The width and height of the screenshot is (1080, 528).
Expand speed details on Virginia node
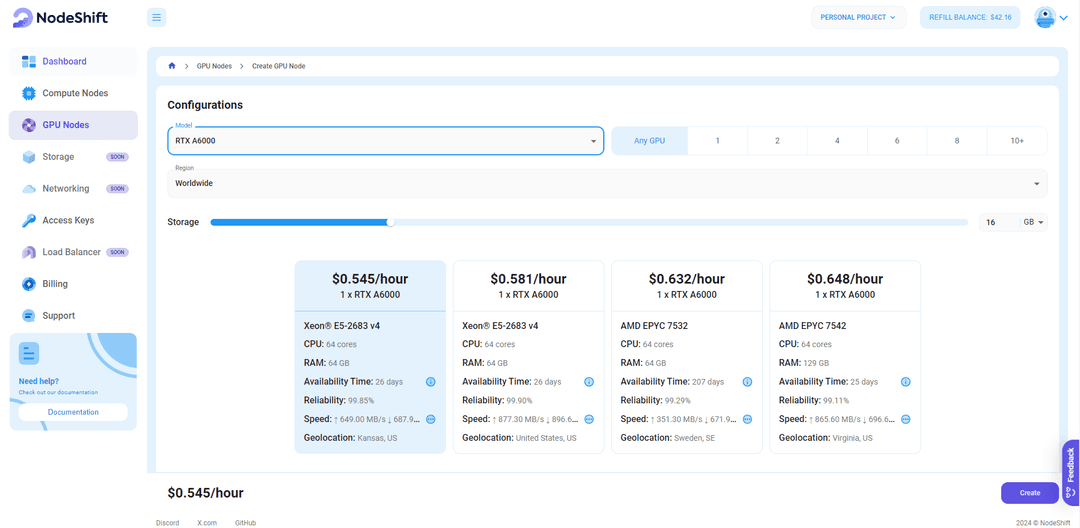click(906, 419)
